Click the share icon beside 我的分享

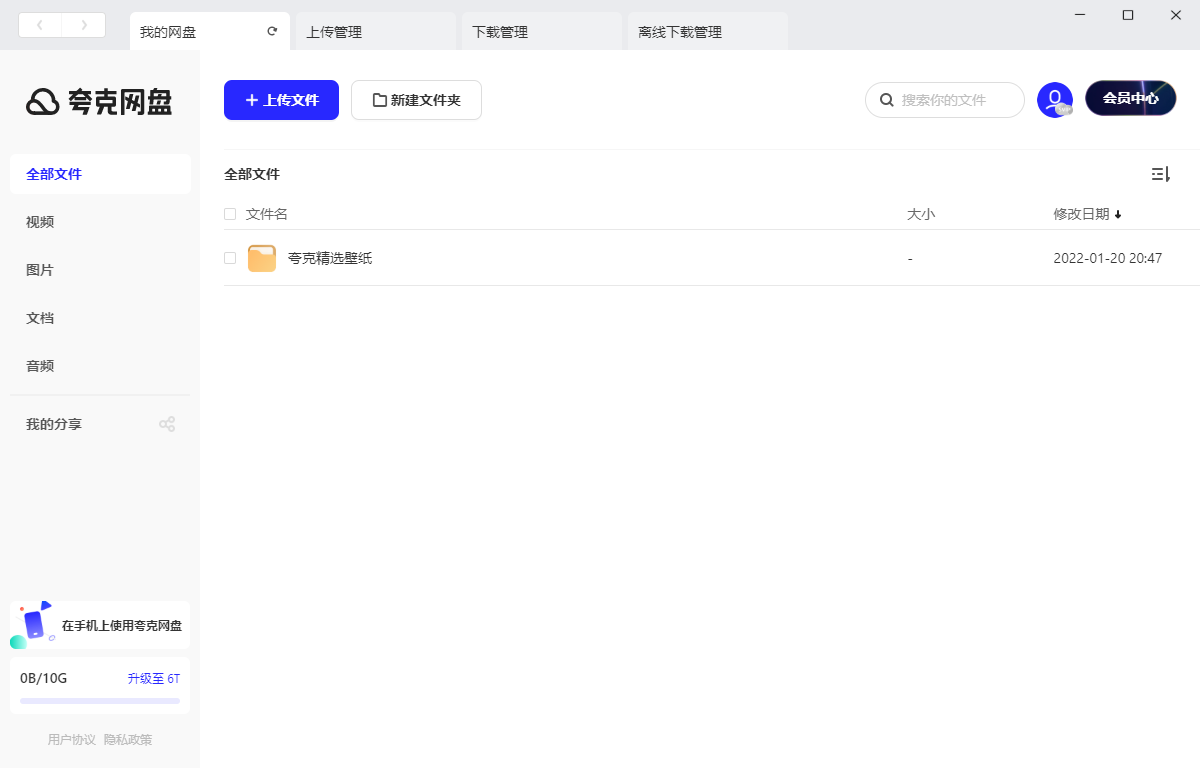click(167, 423)
